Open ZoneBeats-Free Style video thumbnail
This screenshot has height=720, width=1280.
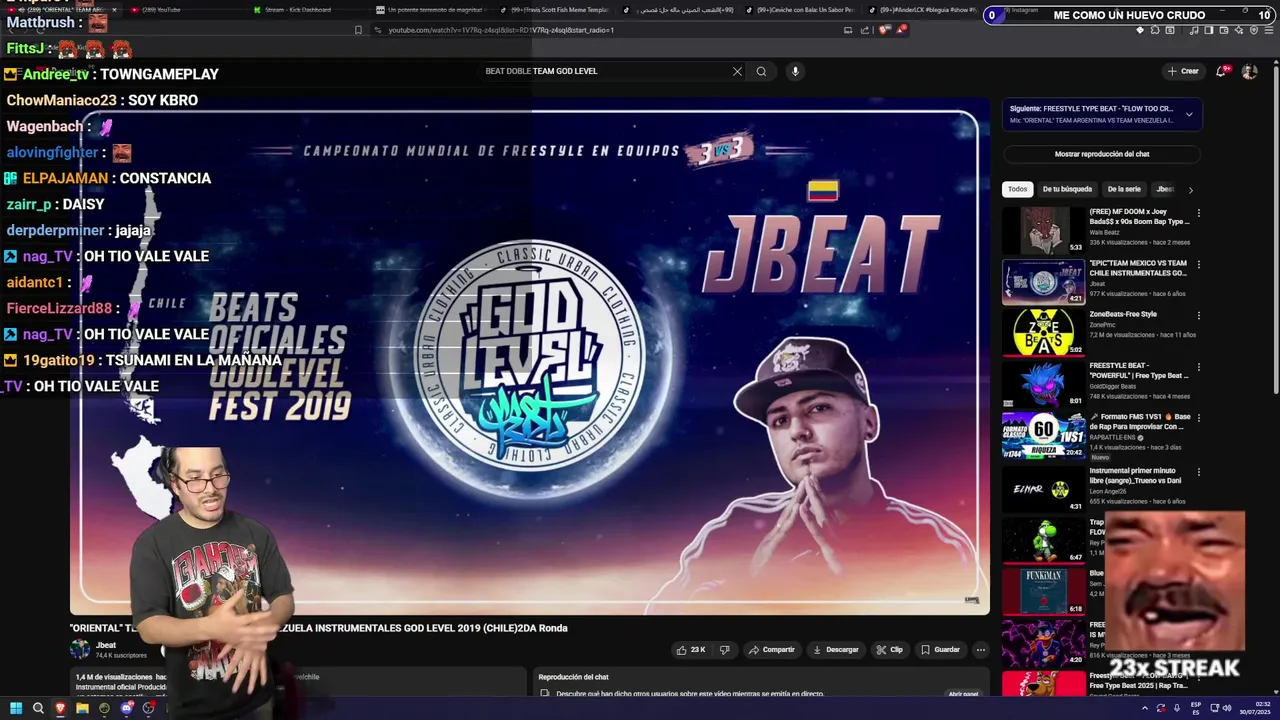(1044, 332)
